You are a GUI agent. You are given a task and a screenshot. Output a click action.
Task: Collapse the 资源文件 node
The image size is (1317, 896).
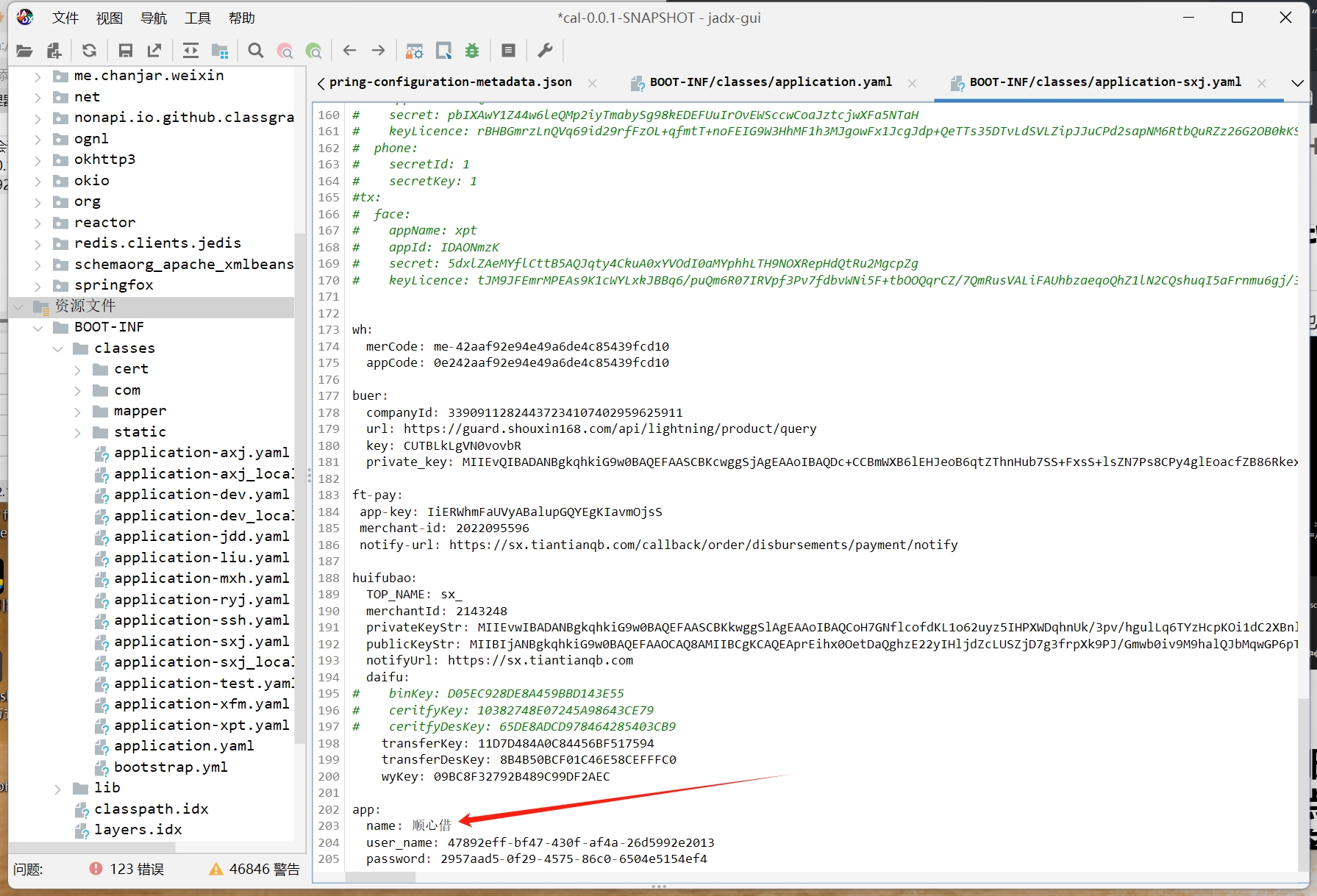[18, 307]
